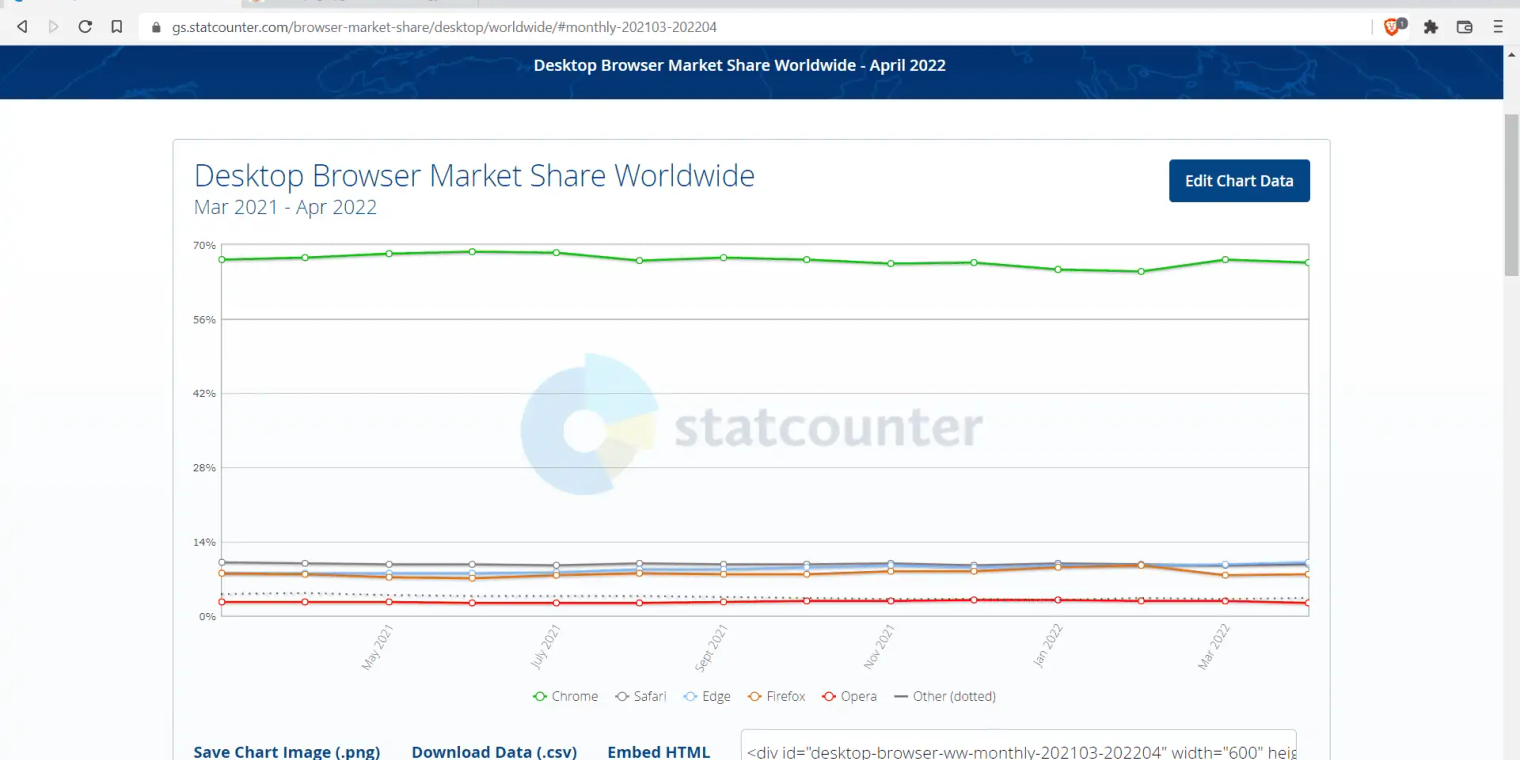1520x760 pixels.
Task: Toggle the Safari series in the legend
Action: pyautogui.click(x=640, y=696)
